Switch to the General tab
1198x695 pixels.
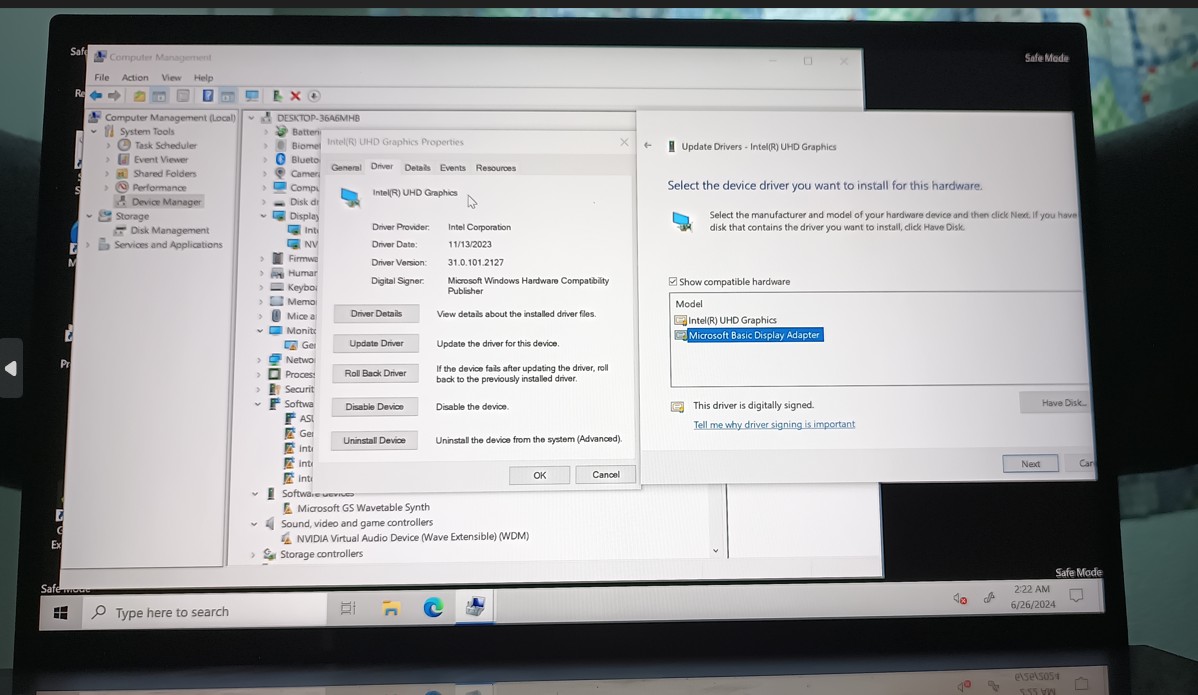pos(346,167)
